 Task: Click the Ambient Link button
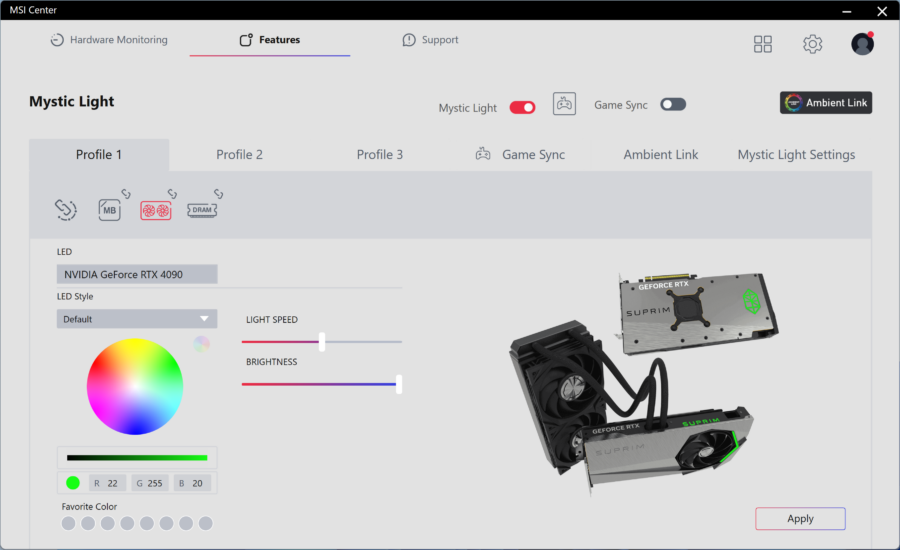point(825,103)
